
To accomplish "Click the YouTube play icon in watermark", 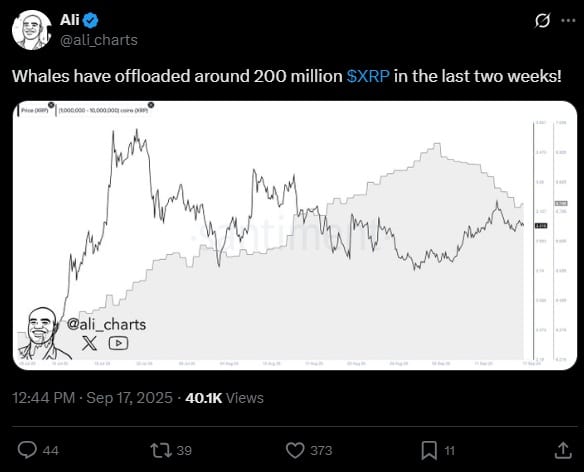I will click(x=118, y=343).
